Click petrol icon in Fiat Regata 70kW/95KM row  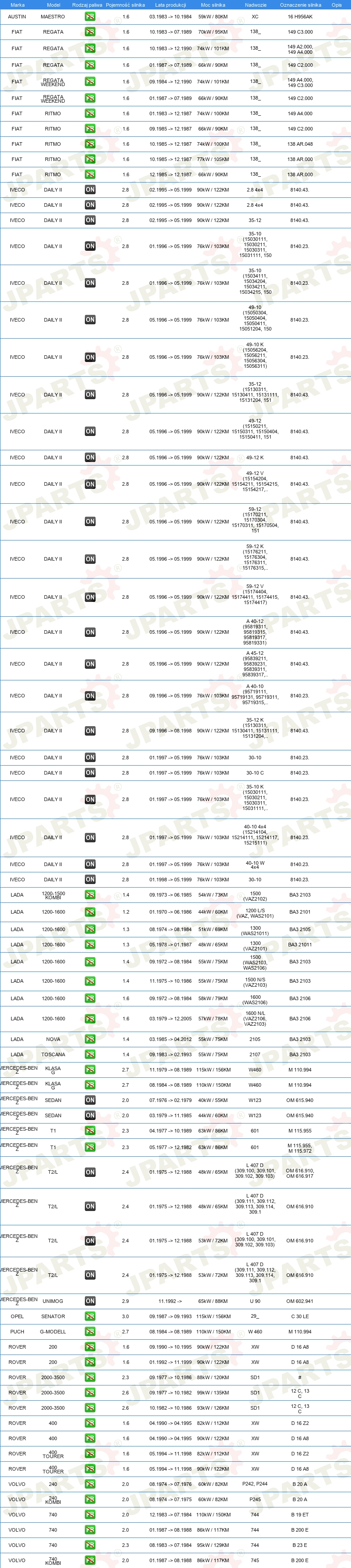click(90, 32)
